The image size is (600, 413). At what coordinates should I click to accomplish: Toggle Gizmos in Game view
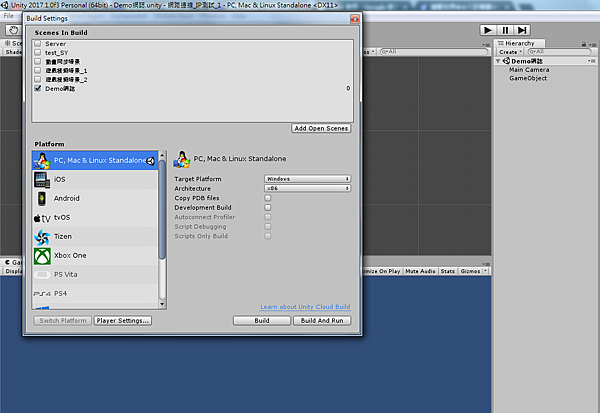470,271
